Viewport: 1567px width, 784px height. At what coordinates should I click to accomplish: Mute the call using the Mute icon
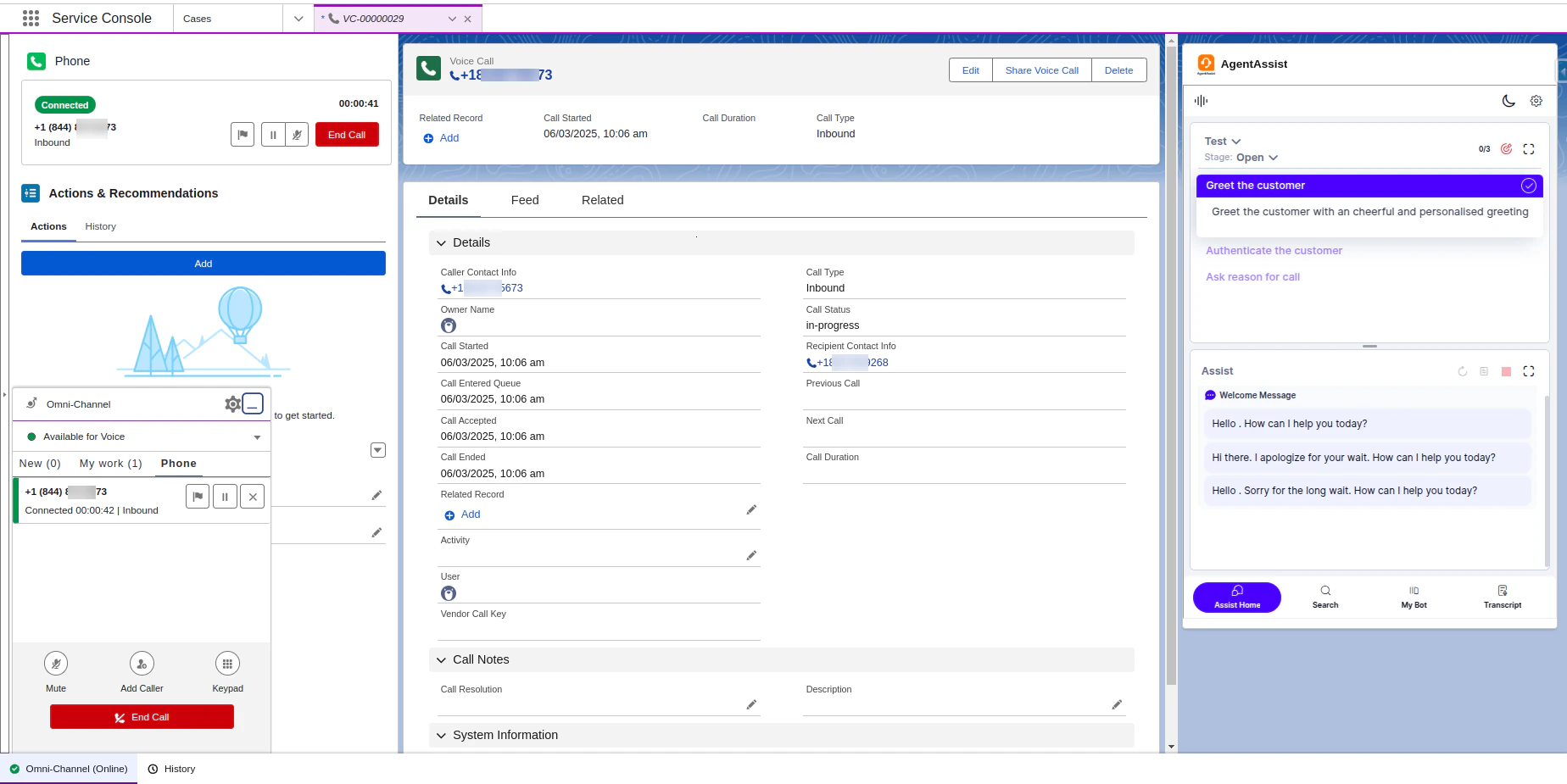point(56,664)
